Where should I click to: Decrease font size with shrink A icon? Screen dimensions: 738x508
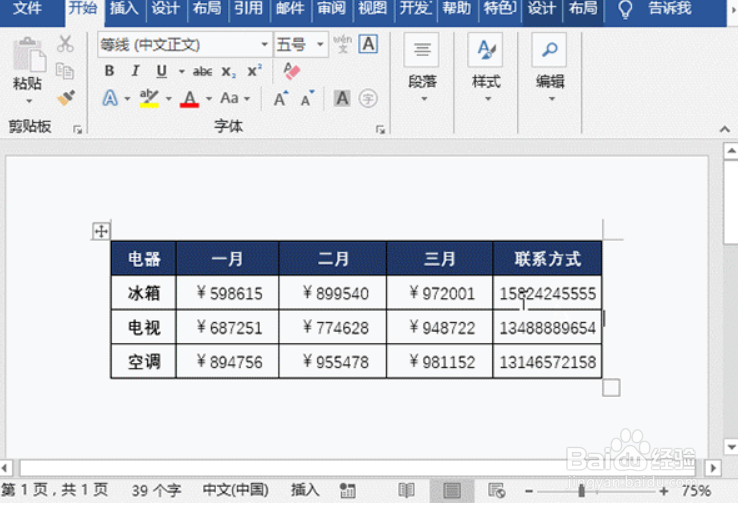[x=307, y=98]
